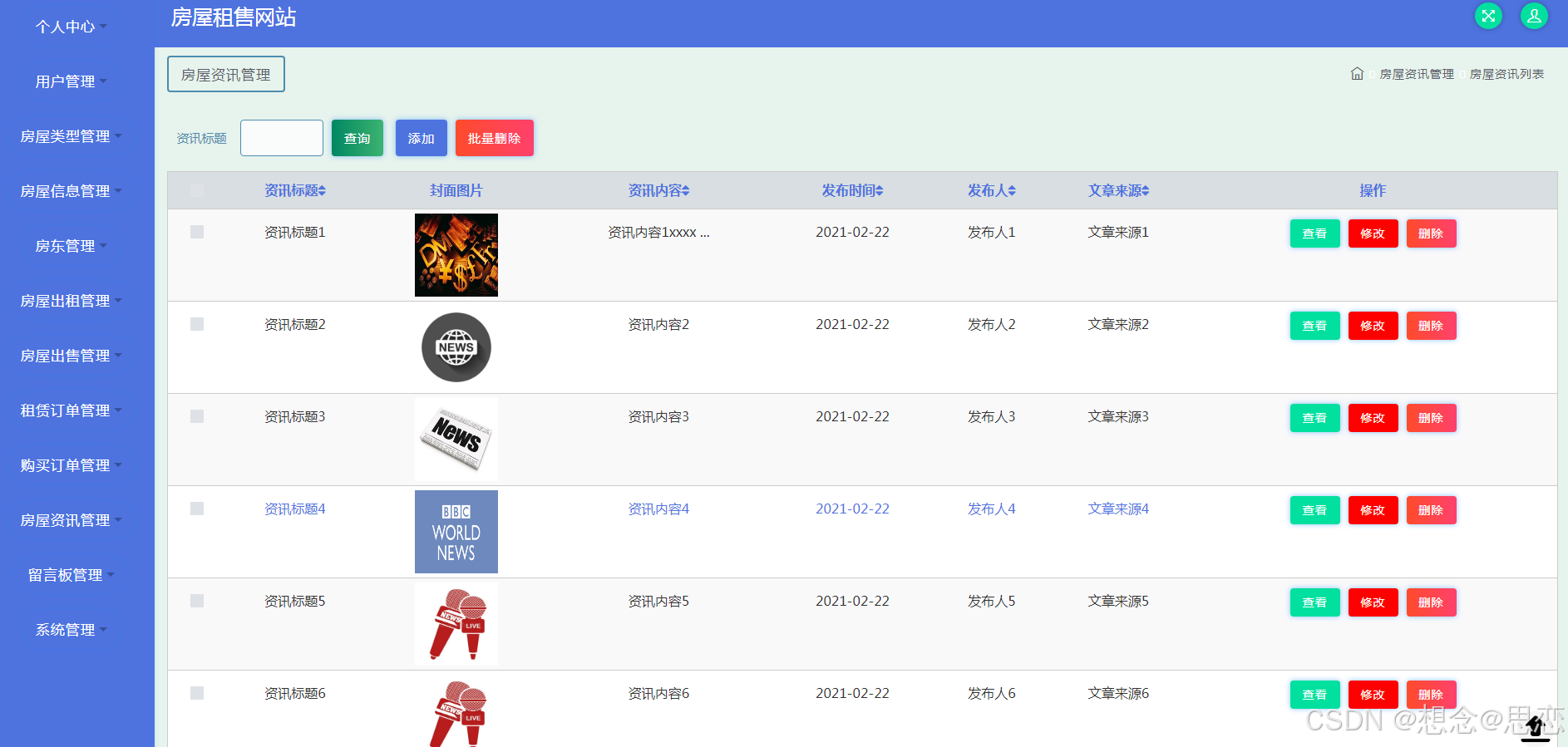Open the globe NEWS cover image for 资讯标题2

pos(456,347)
